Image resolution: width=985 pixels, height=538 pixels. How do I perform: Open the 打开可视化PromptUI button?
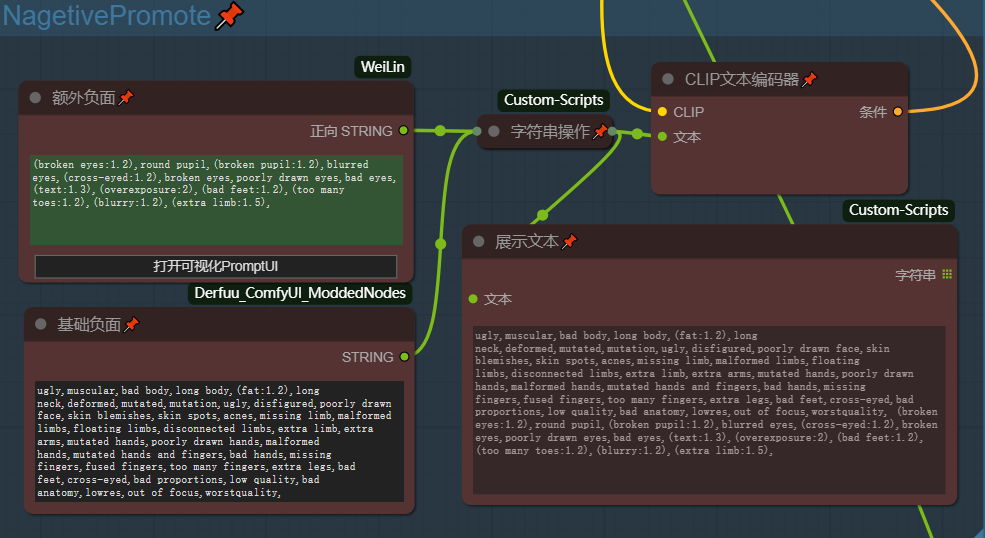(x=216, y=266)
